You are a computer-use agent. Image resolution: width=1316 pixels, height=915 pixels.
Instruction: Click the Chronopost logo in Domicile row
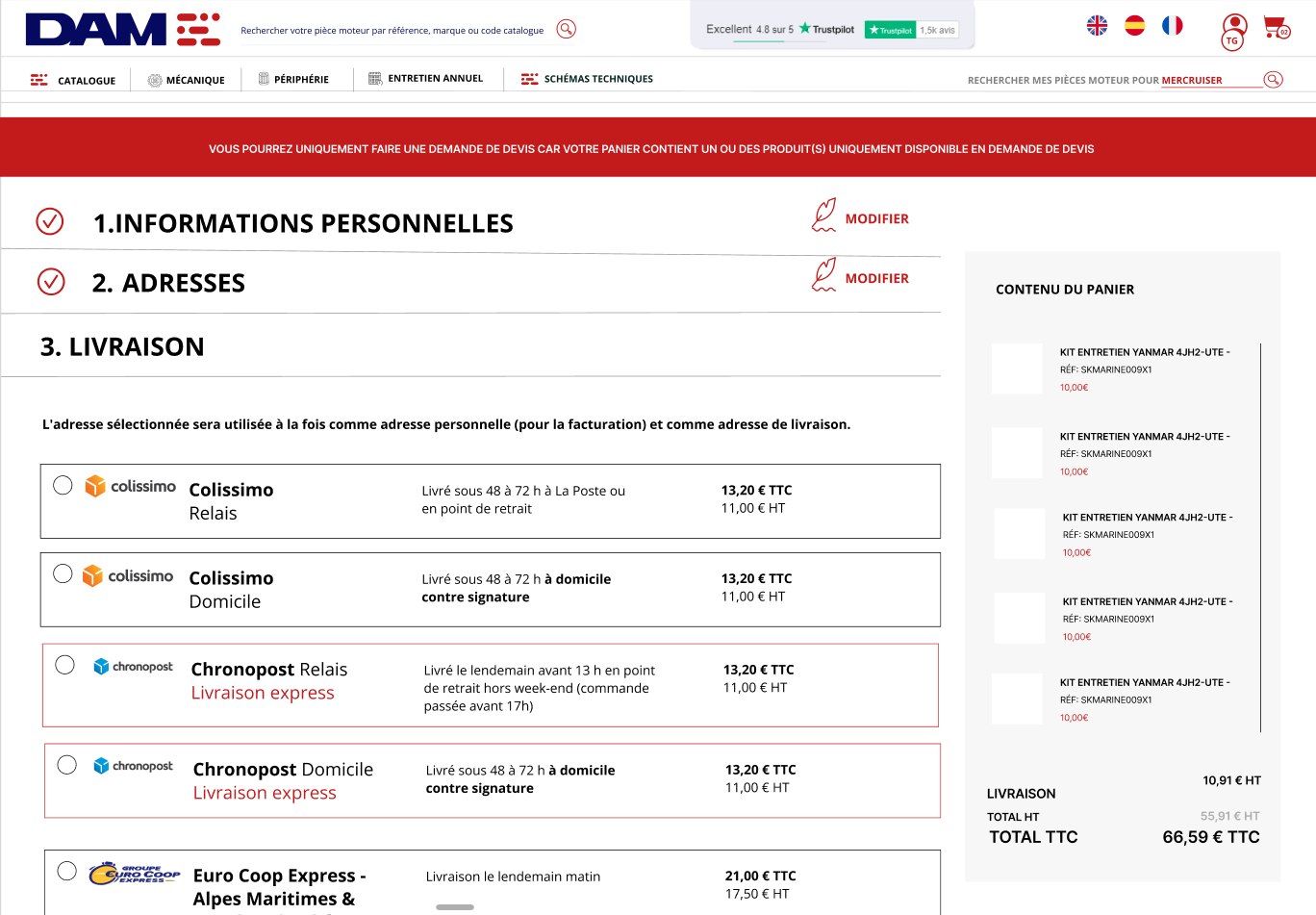[133, 766]
